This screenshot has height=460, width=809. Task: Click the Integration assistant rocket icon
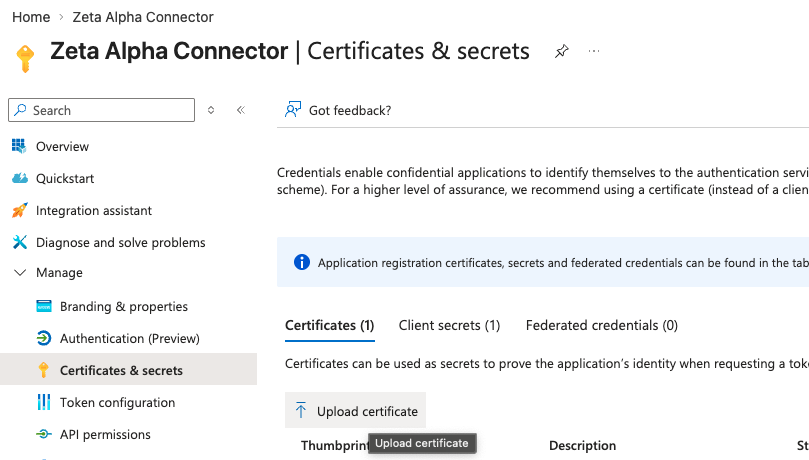tap(20, 210)
